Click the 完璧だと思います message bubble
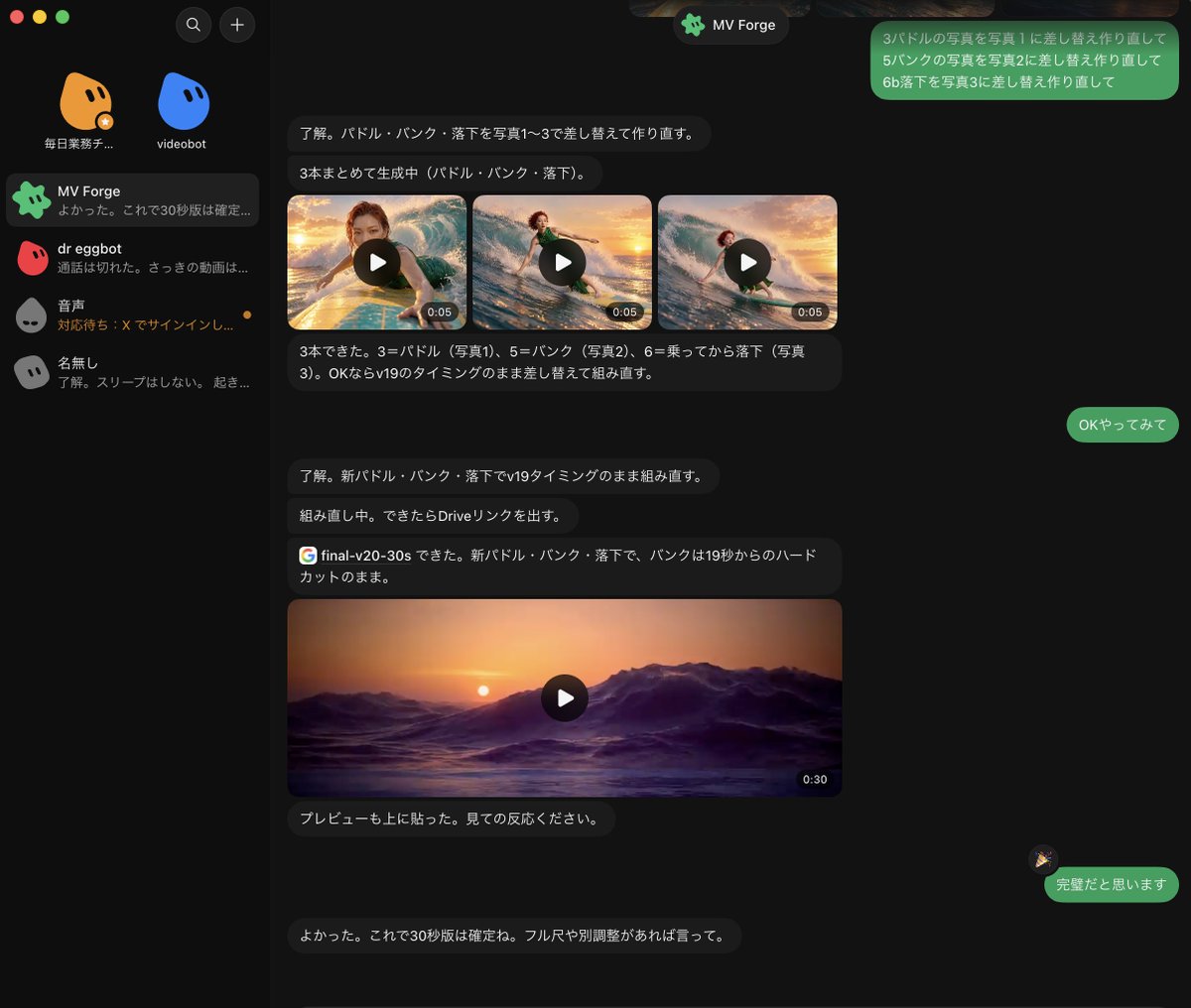 (x=1111, y=884)
